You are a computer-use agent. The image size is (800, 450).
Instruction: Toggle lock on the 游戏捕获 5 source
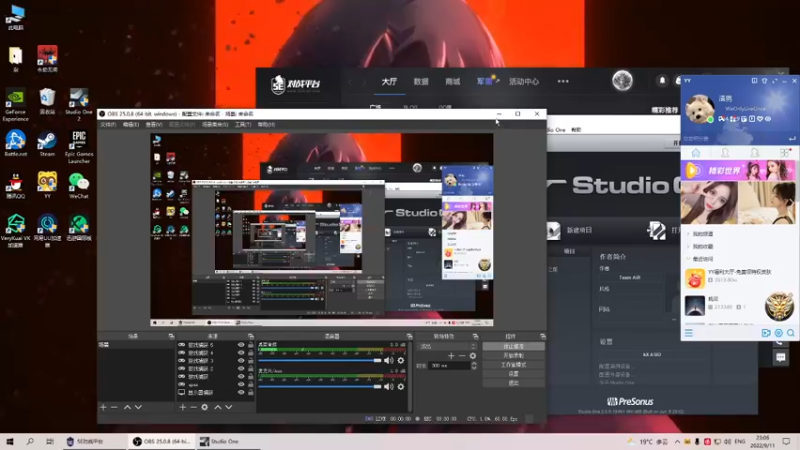tap(251, 345)
